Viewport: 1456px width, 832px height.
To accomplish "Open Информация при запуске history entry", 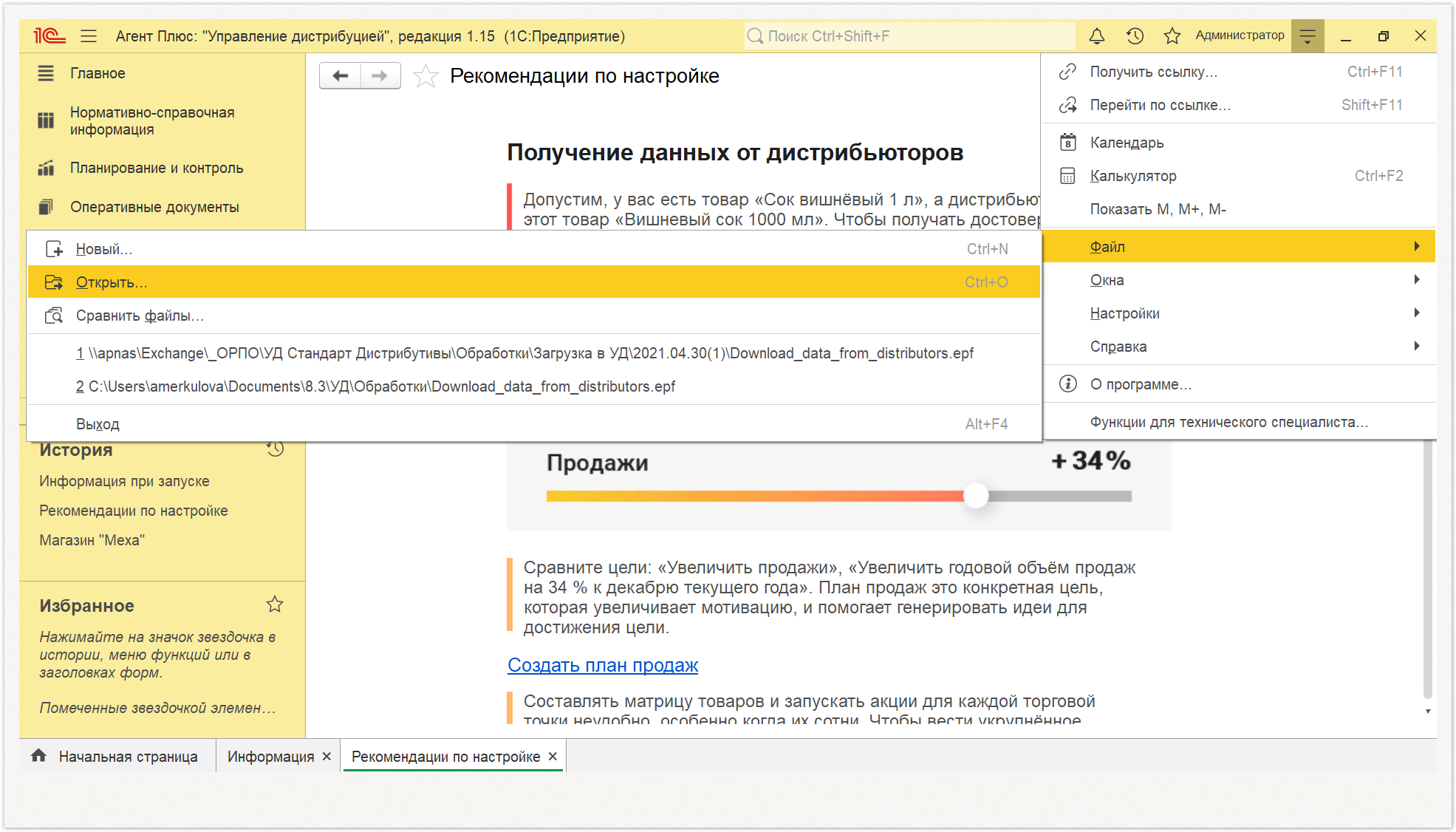I will (124, 481).
